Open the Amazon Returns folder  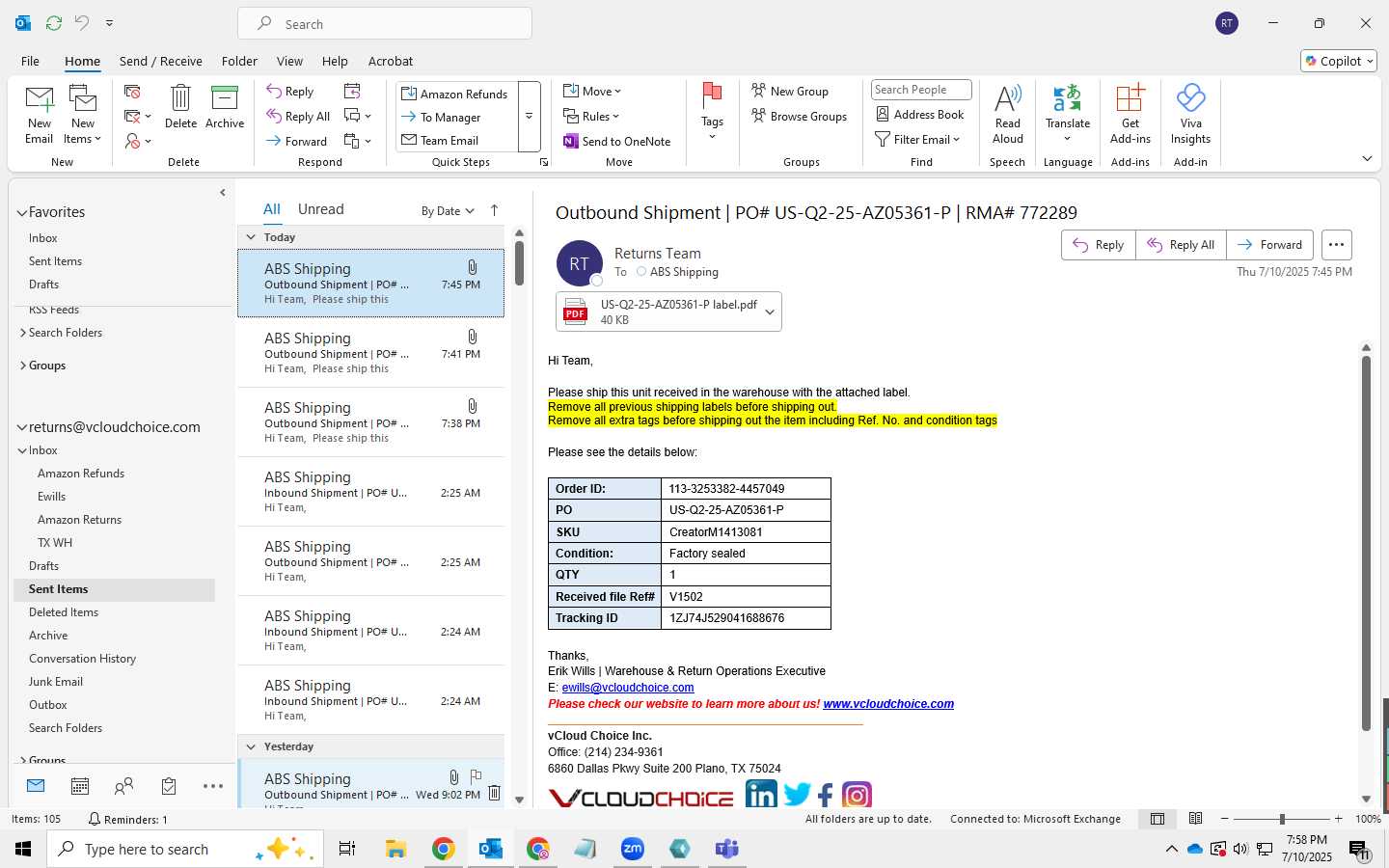point(79,520)
